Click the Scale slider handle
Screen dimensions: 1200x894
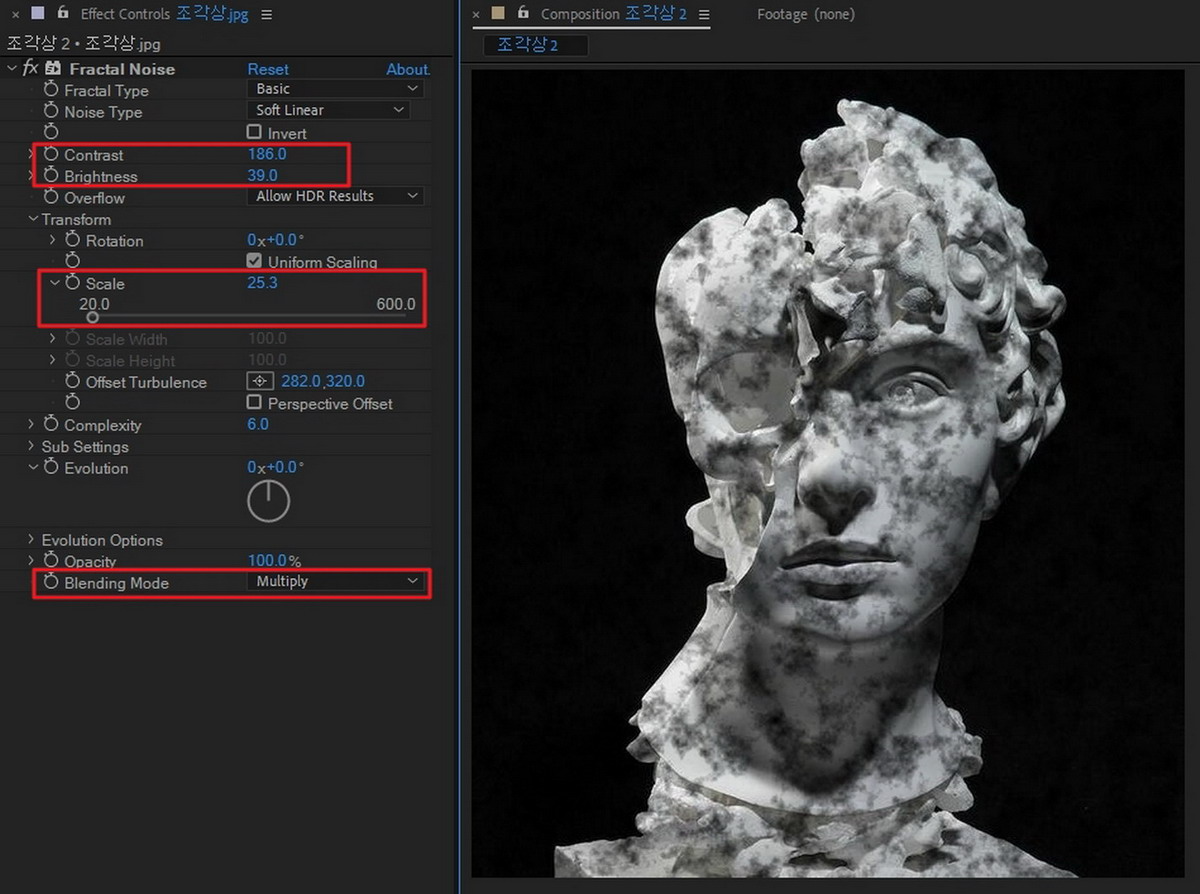pyautogui.click(x=92, y=317)
